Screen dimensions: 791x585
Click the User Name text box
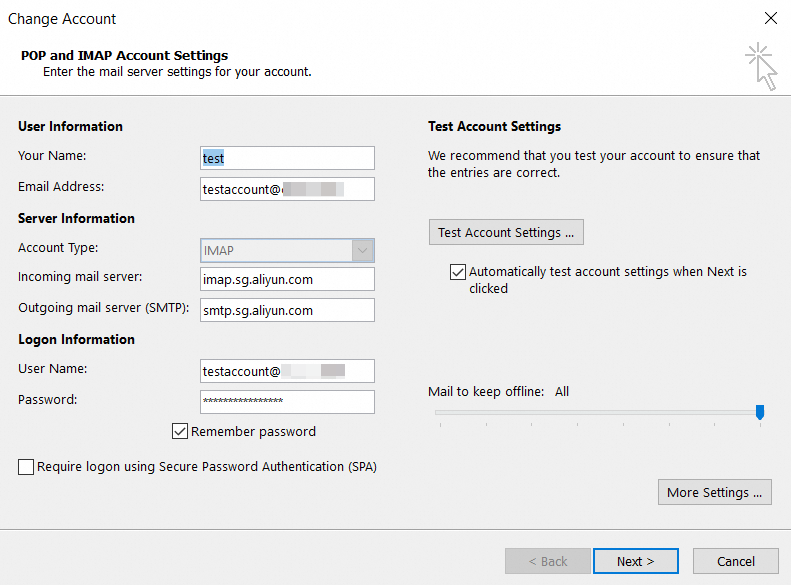click(287, 371)
